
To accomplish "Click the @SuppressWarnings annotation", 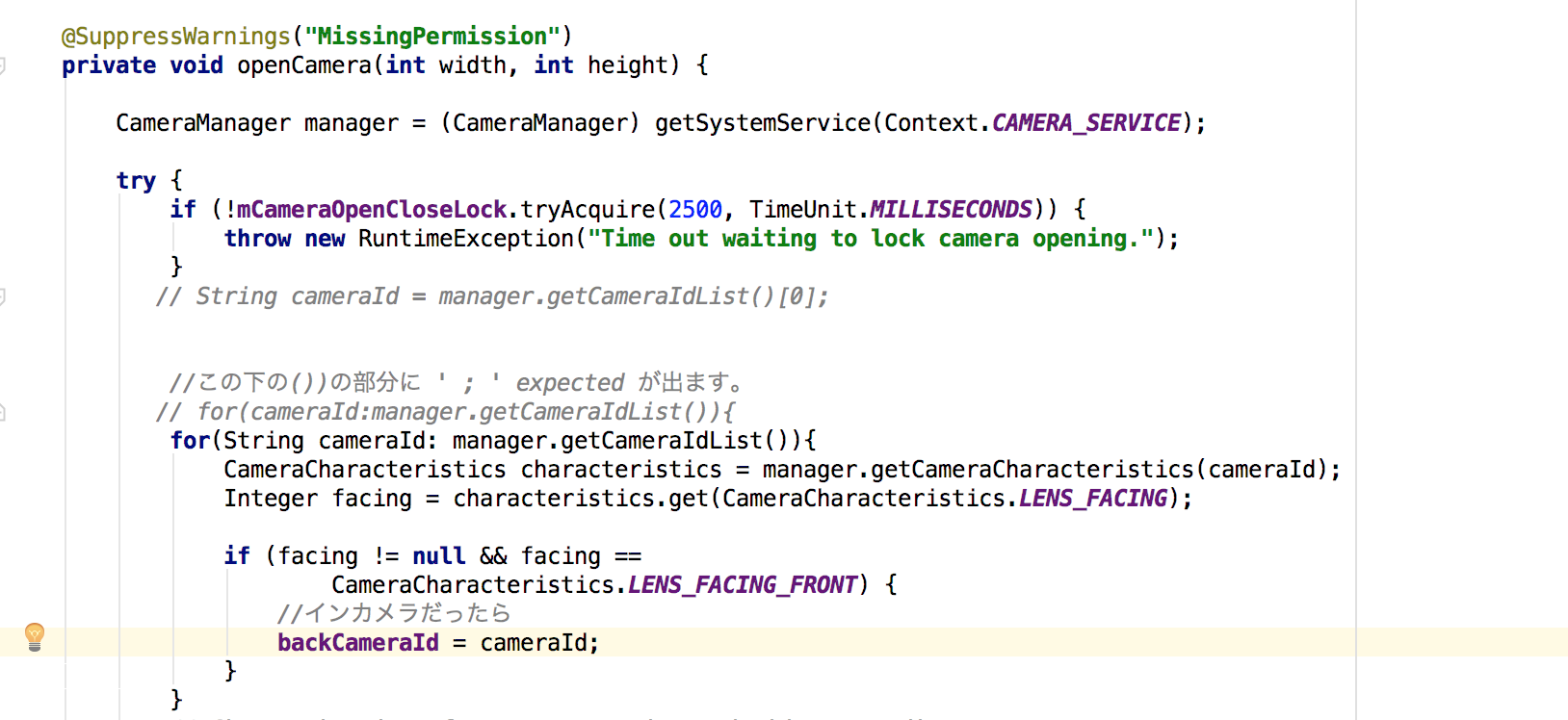I will 175,37.
